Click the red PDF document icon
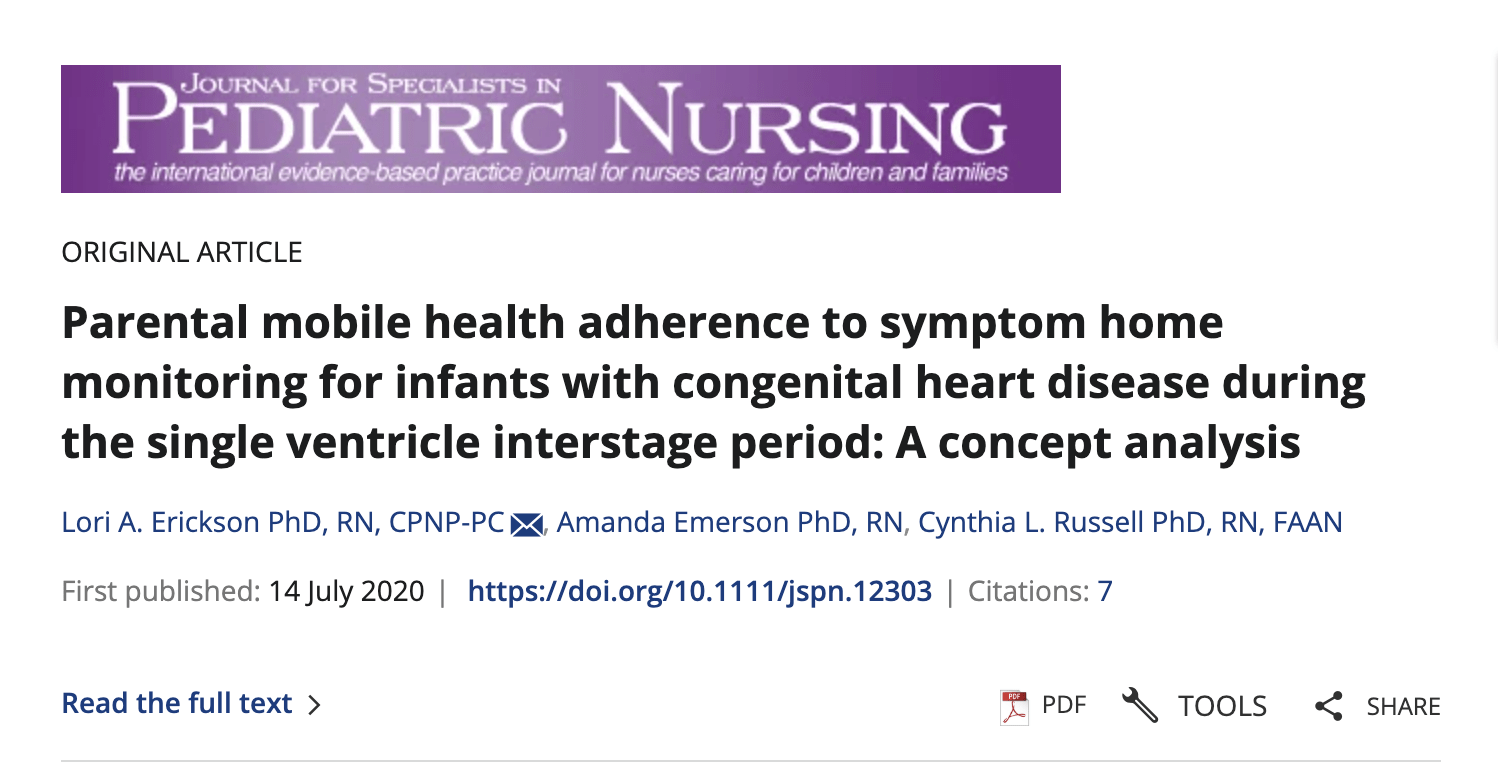The height and width of the screenshot is (762, 1498). pos(1014,706)
